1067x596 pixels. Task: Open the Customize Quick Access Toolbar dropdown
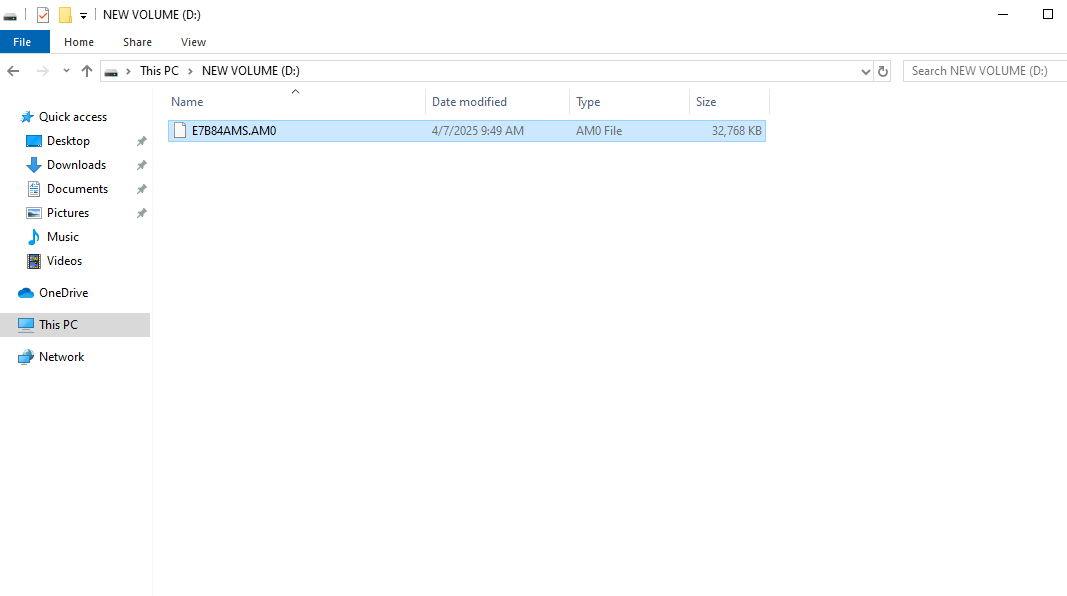coord(83,15)
